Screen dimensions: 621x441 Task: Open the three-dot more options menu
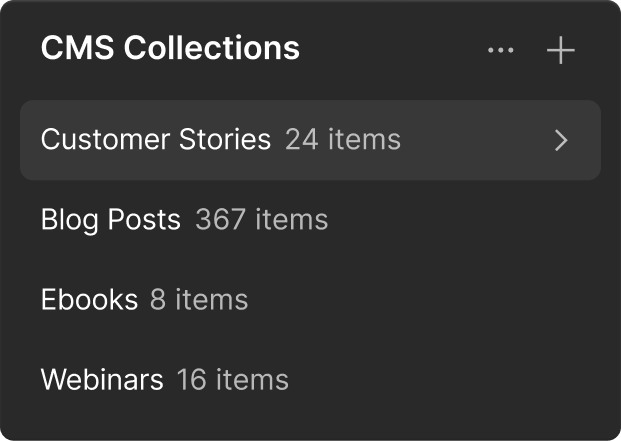click(500, 50)
